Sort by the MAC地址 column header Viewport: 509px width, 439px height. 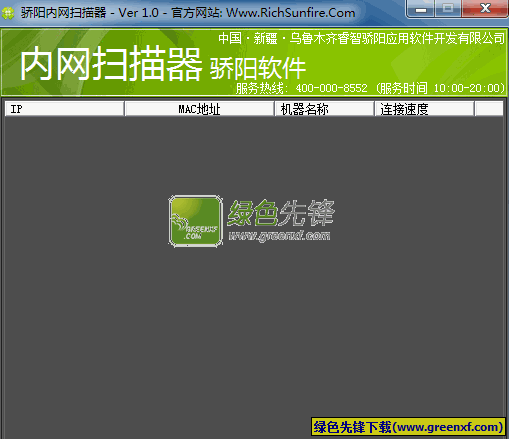(x=199, y=109)
